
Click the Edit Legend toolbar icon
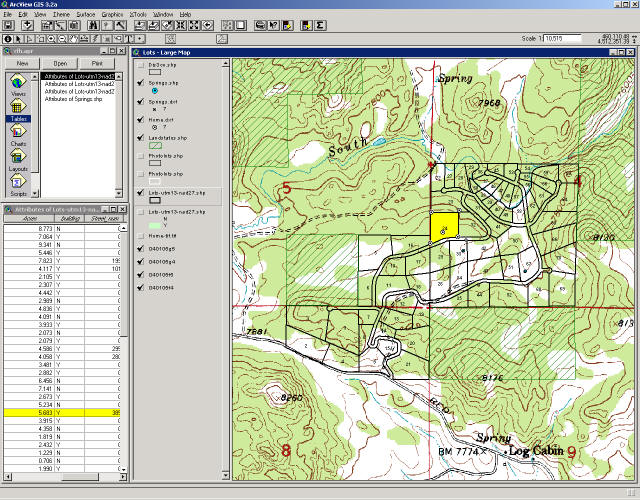coord(60,26)
